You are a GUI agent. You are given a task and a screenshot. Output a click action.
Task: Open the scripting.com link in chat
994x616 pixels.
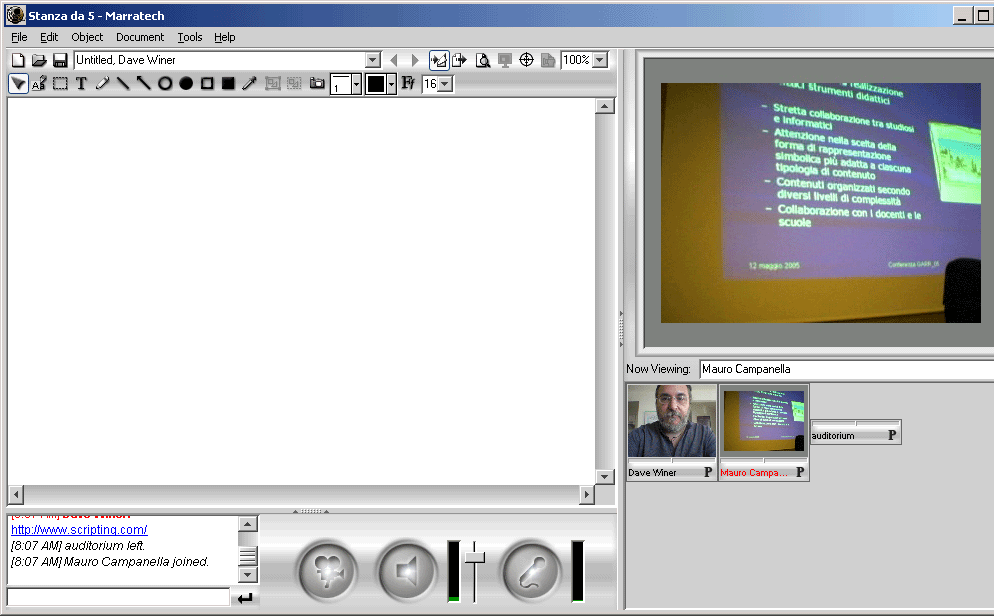click(x=79, y=529)
